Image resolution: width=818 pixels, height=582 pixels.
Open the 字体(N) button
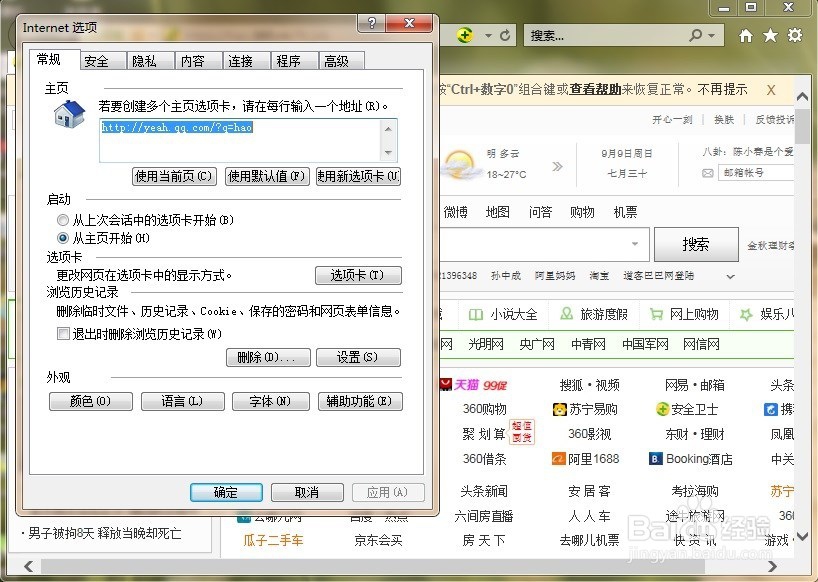pyautogui.click(x=271, y=402)
